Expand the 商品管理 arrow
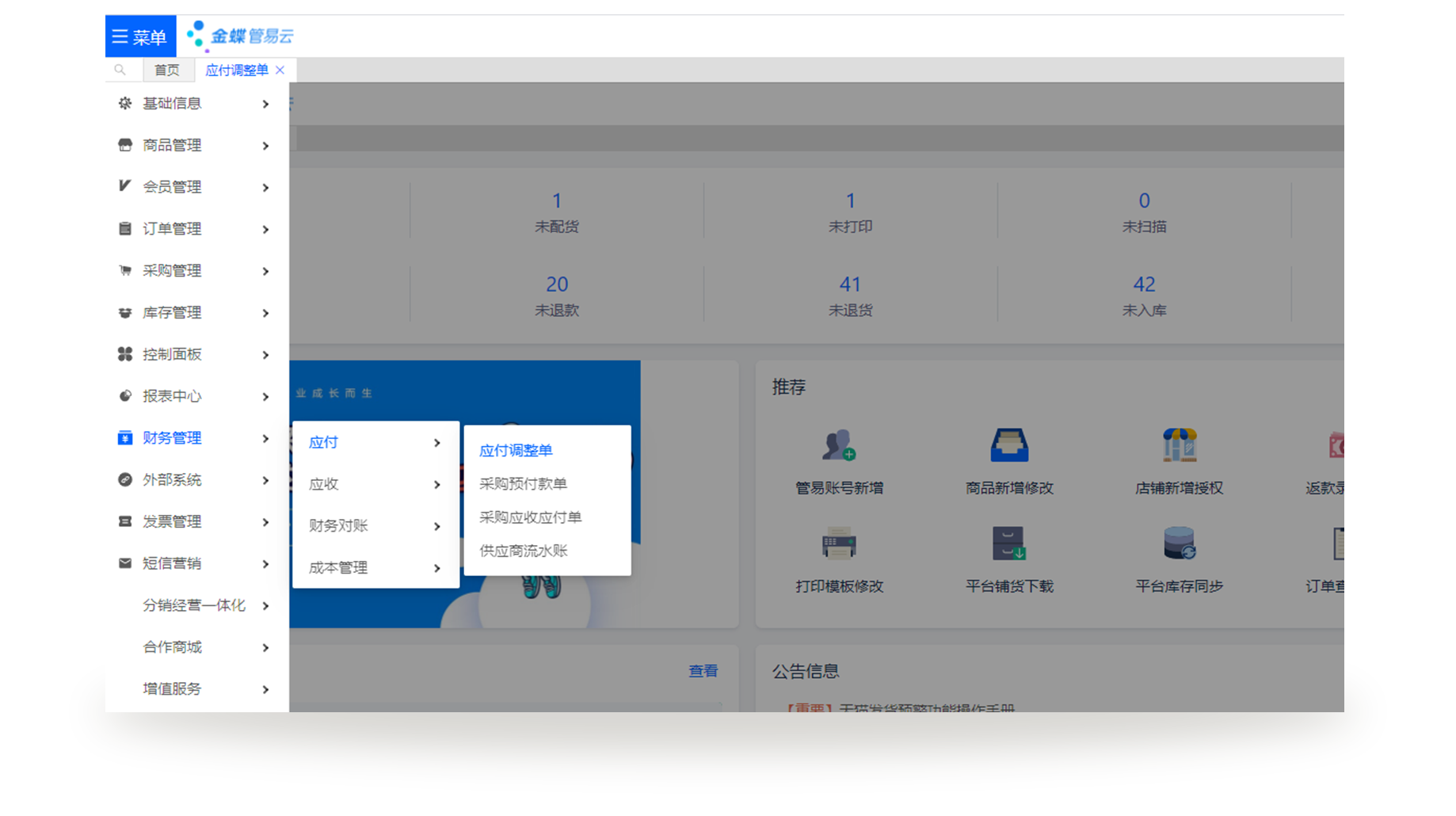The height and width of the screenshot is (816, 1456). 265,146
